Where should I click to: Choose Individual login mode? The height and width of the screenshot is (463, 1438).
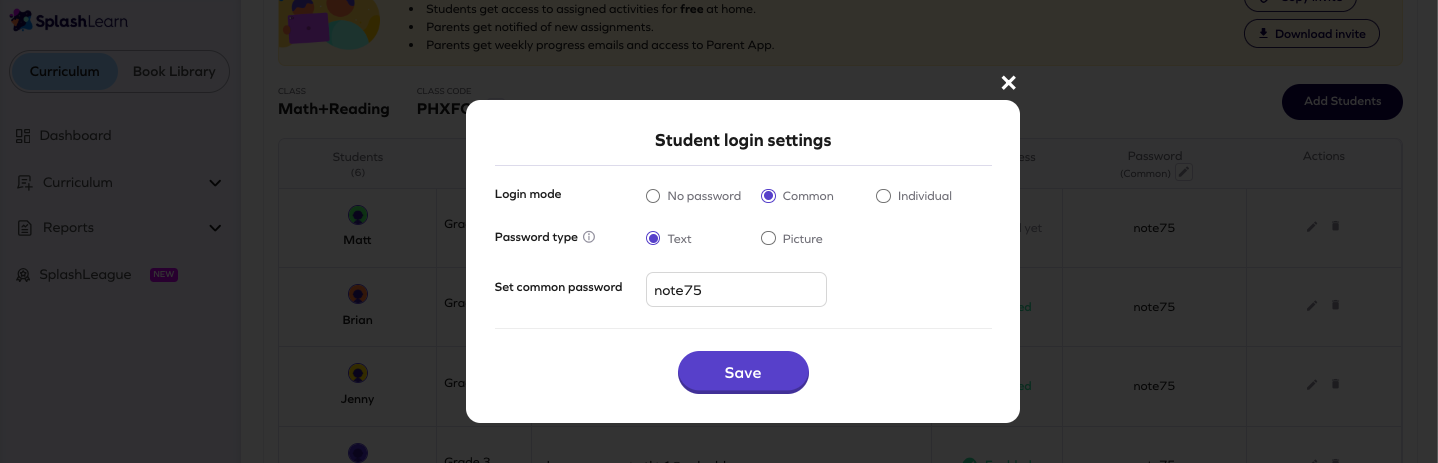coord(883,196)
